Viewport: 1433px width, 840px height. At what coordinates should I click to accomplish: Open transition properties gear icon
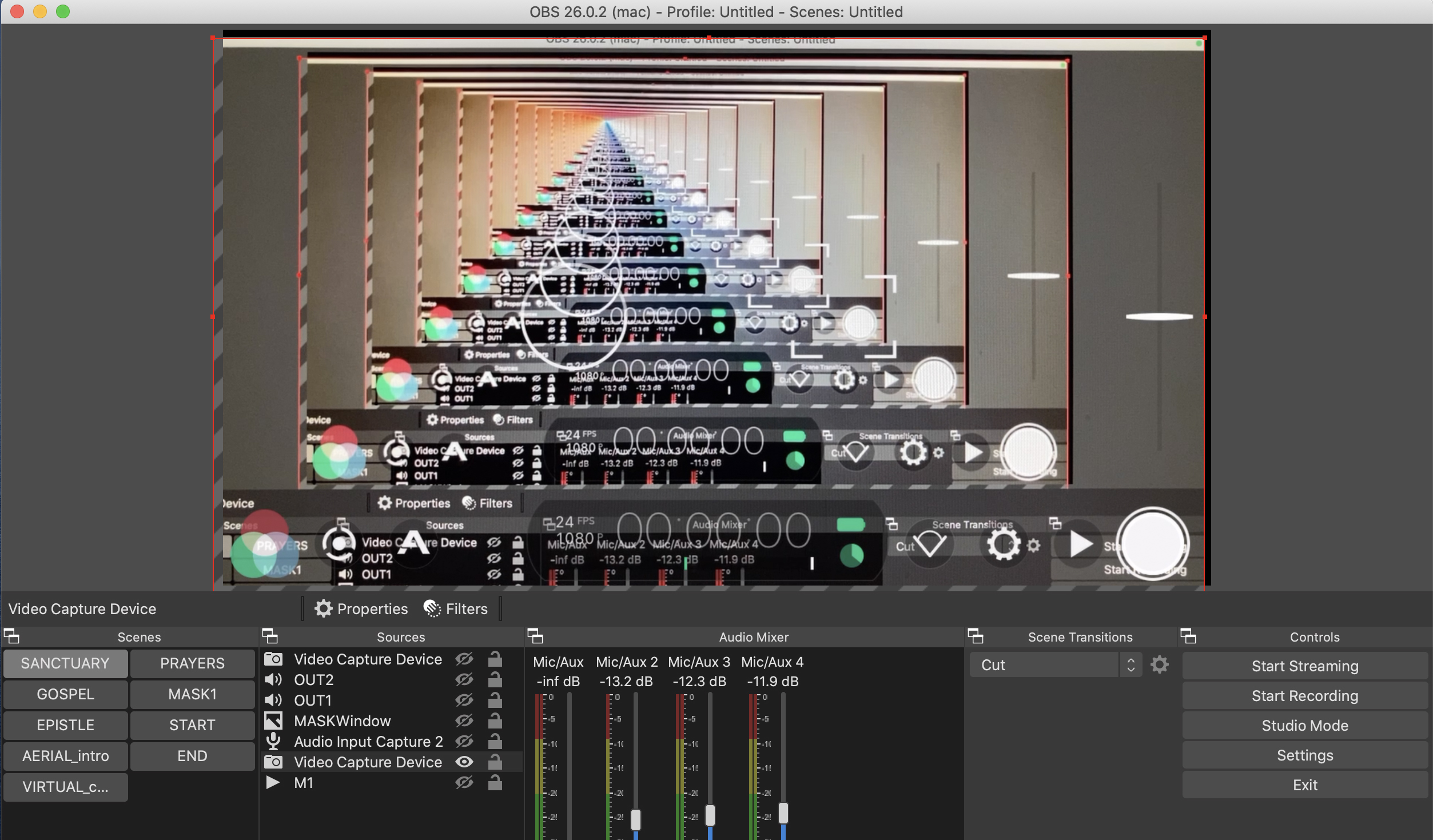point(1160,665)
